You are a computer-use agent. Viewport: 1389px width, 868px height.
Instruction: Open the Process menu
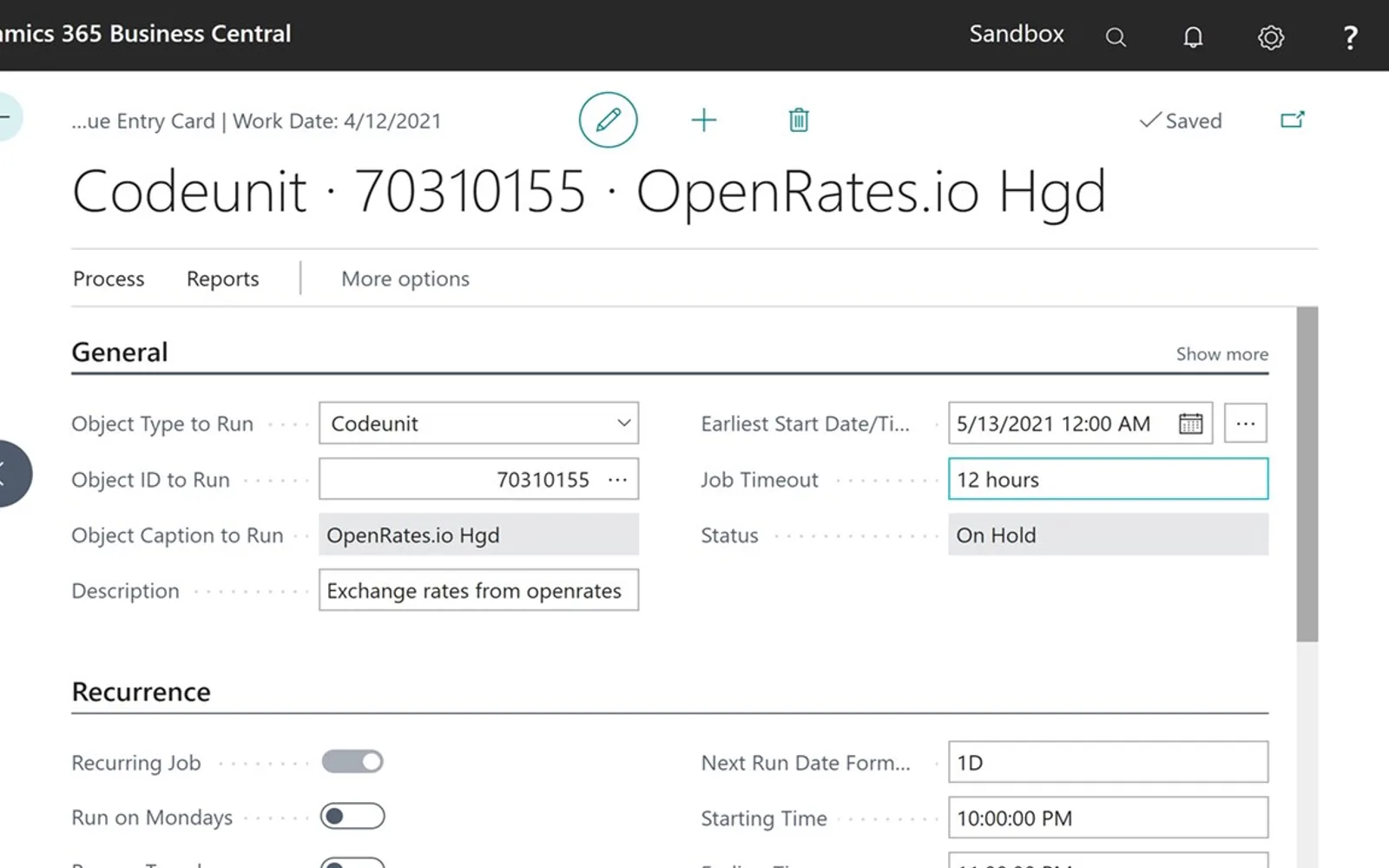point(109,279)
